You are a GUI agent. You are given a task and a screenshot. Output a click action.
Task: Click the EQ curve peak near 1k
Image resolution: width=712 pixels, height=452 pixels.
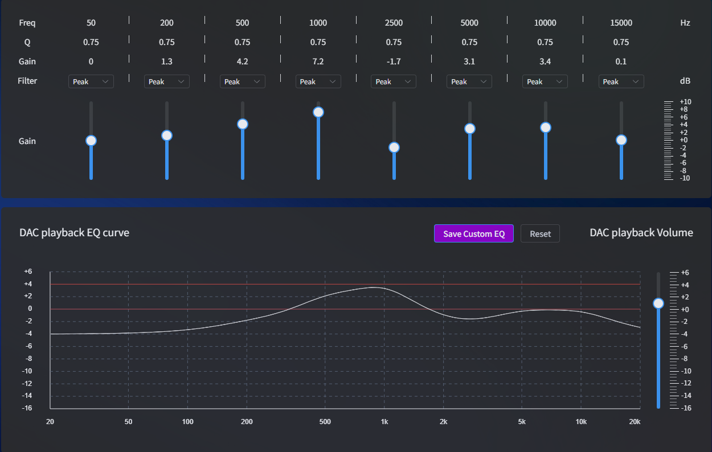coord(374,287)
